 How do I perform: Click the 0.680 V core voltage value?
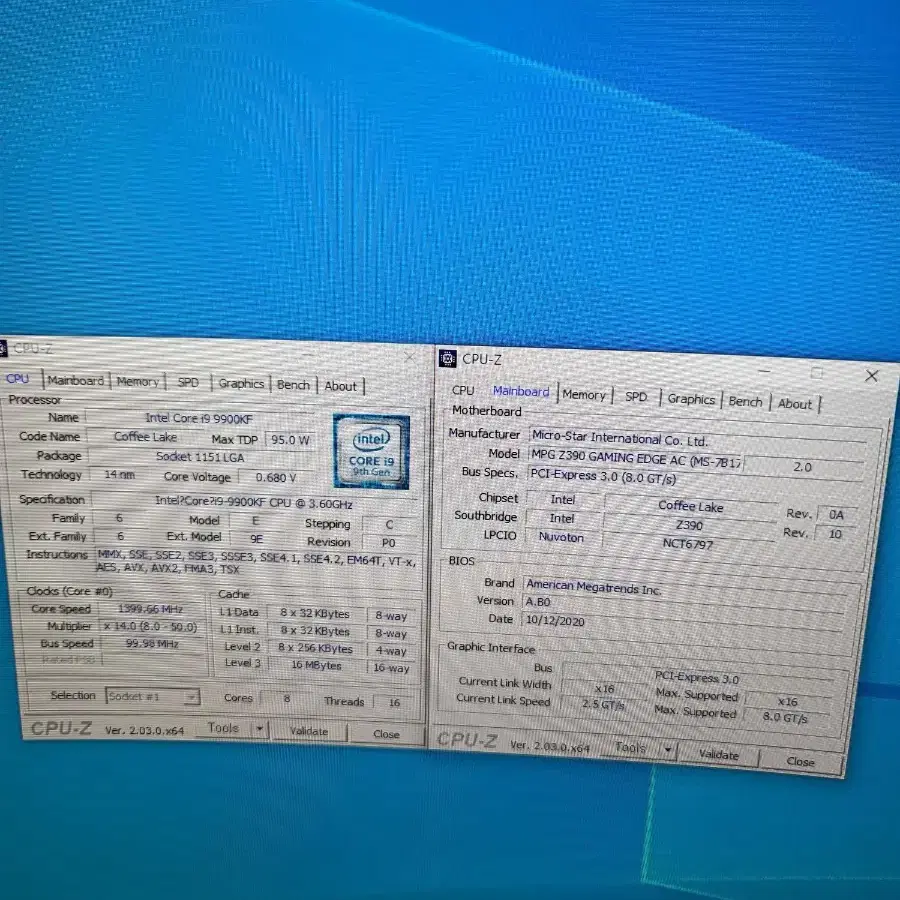tap(276, 478)
